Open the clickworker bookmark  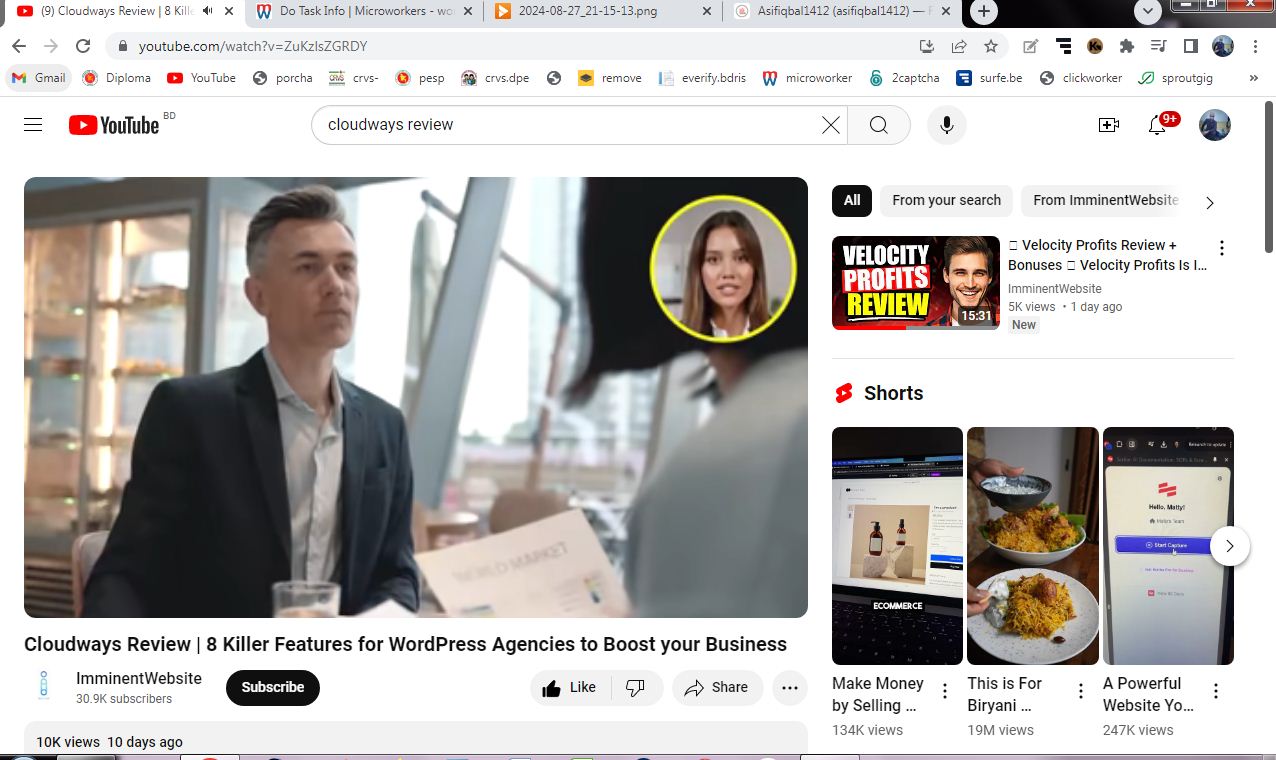pyautogui.click(x=1081, y=78)
